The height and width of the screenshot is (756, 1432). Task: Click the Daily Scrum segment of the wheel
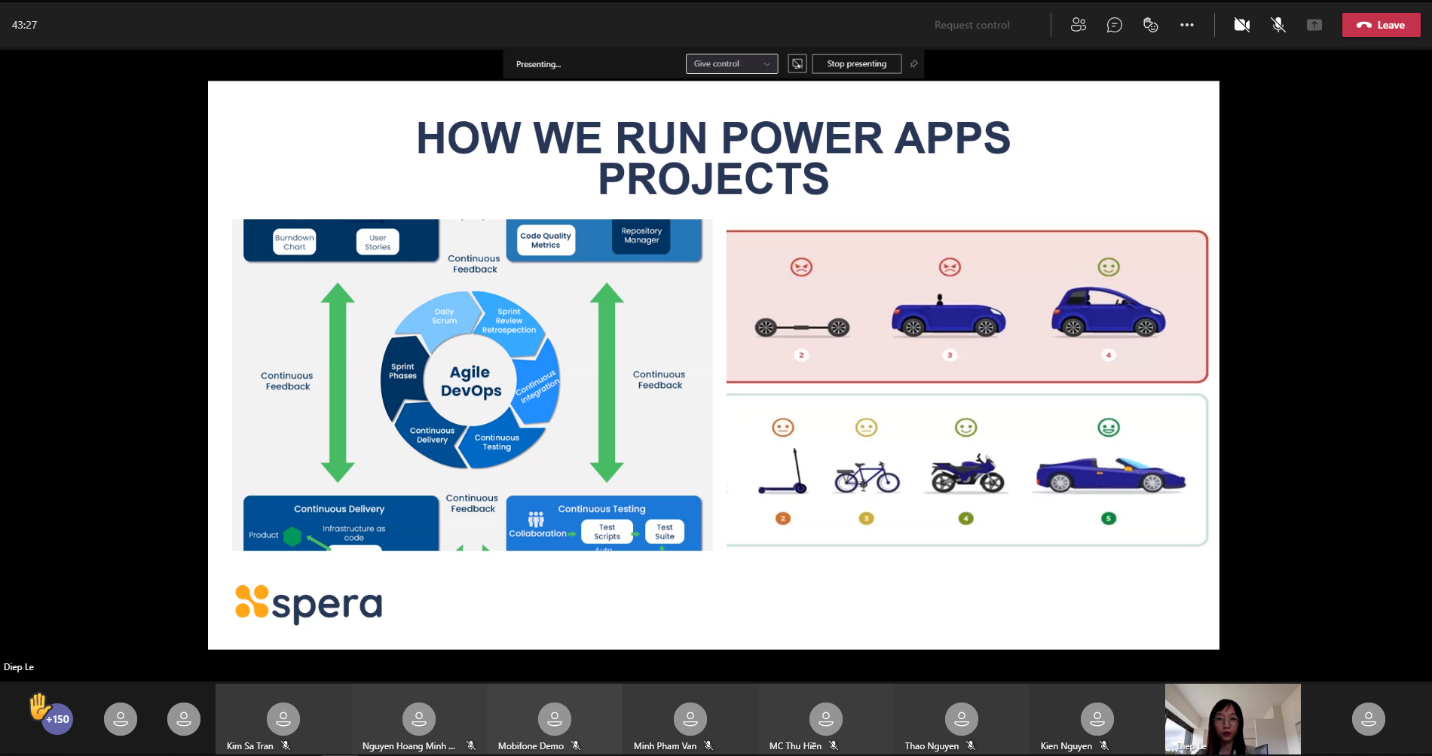tap(444, 315)
